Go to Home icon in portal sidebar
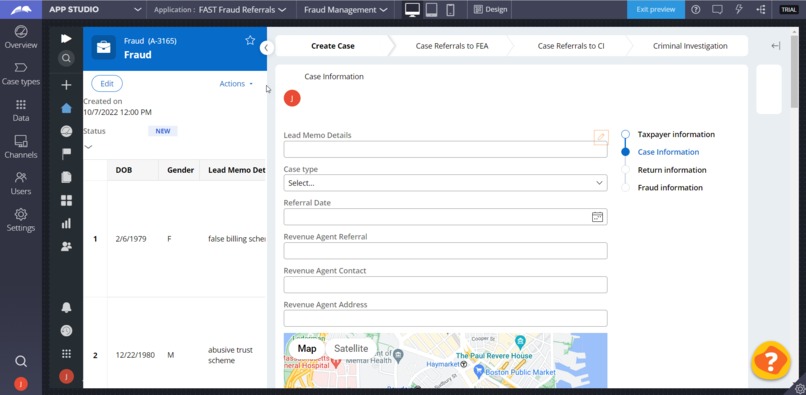 coord(66,108)
